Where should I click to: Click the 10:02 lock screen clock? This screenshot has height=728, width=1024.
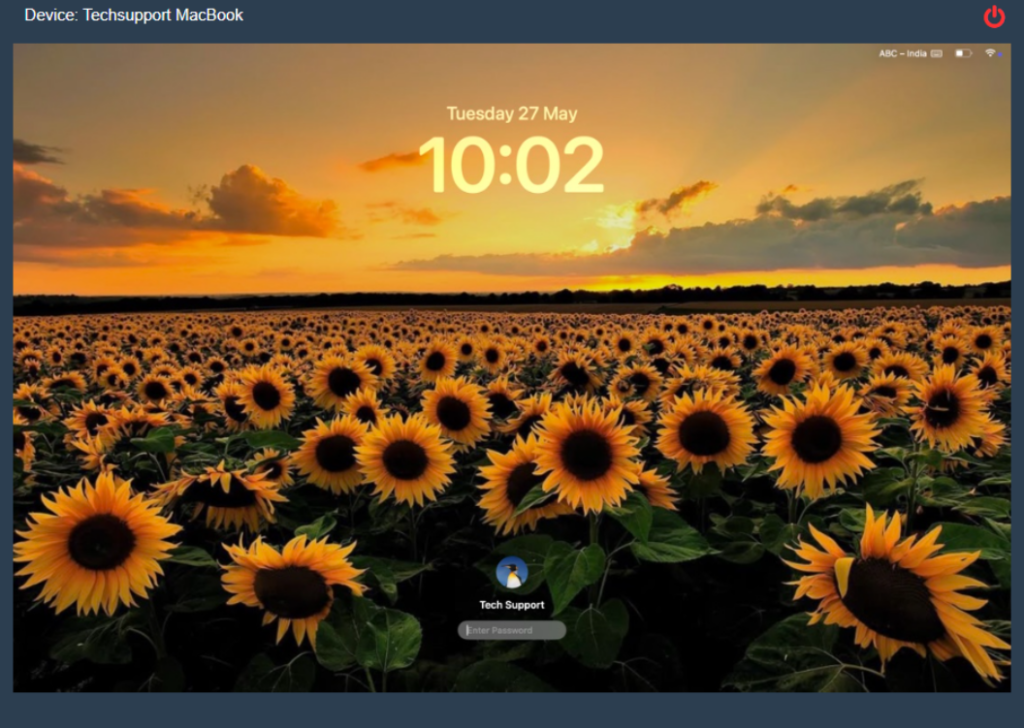[512, 165]
